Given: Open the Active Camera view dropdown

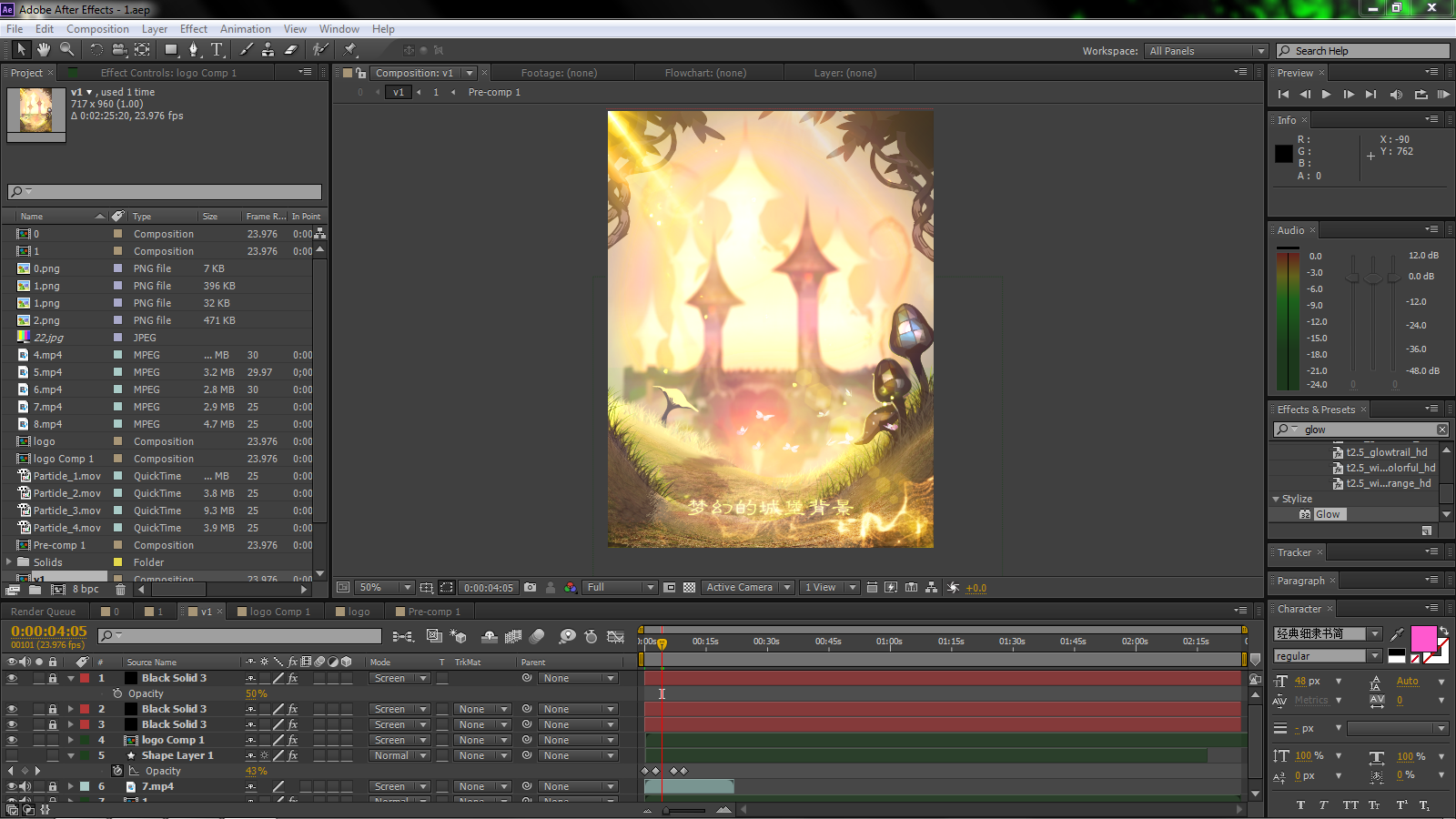Looking at the screenshot, I should tap(748, 588).
